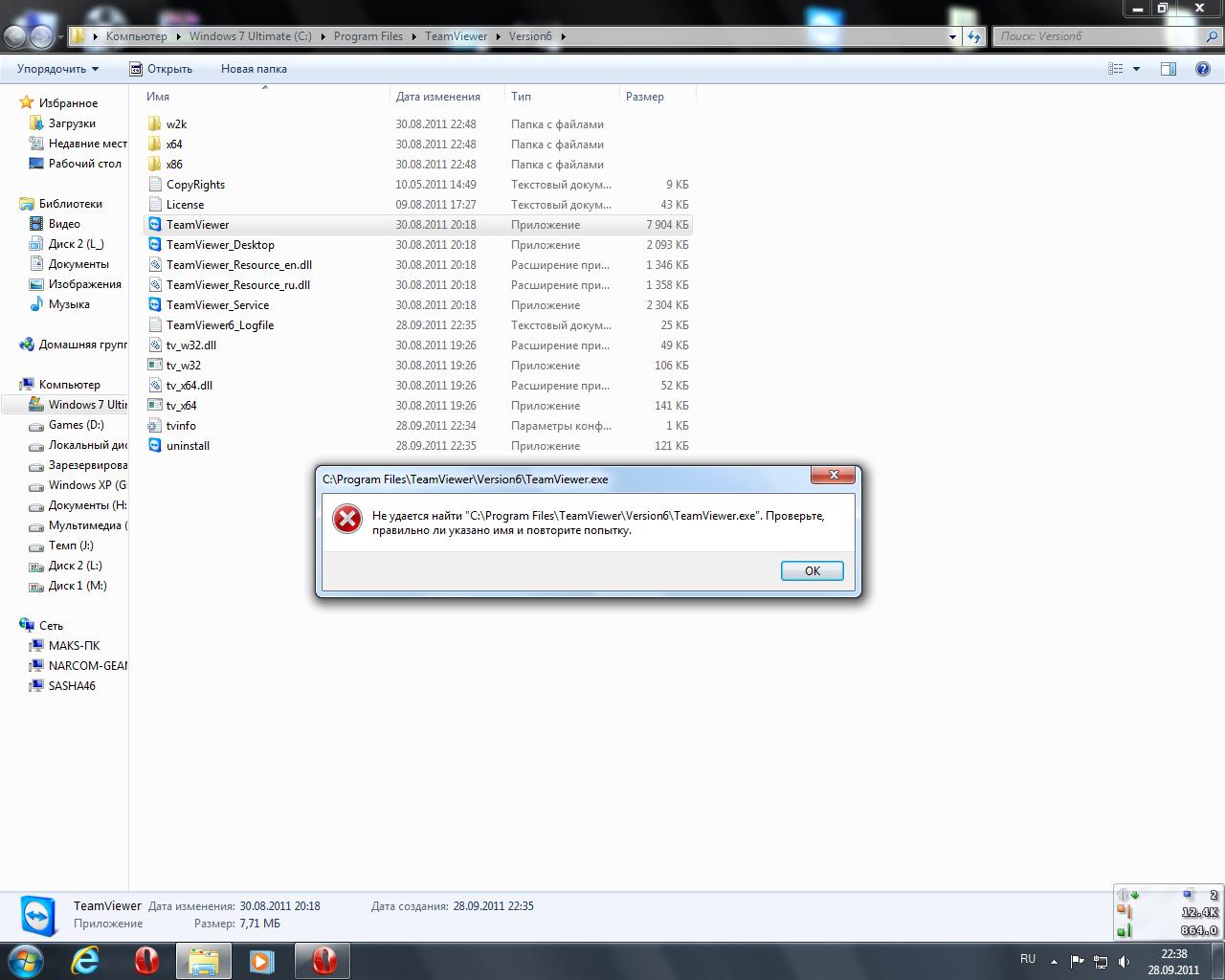Open the help question mark icon

1203,69
